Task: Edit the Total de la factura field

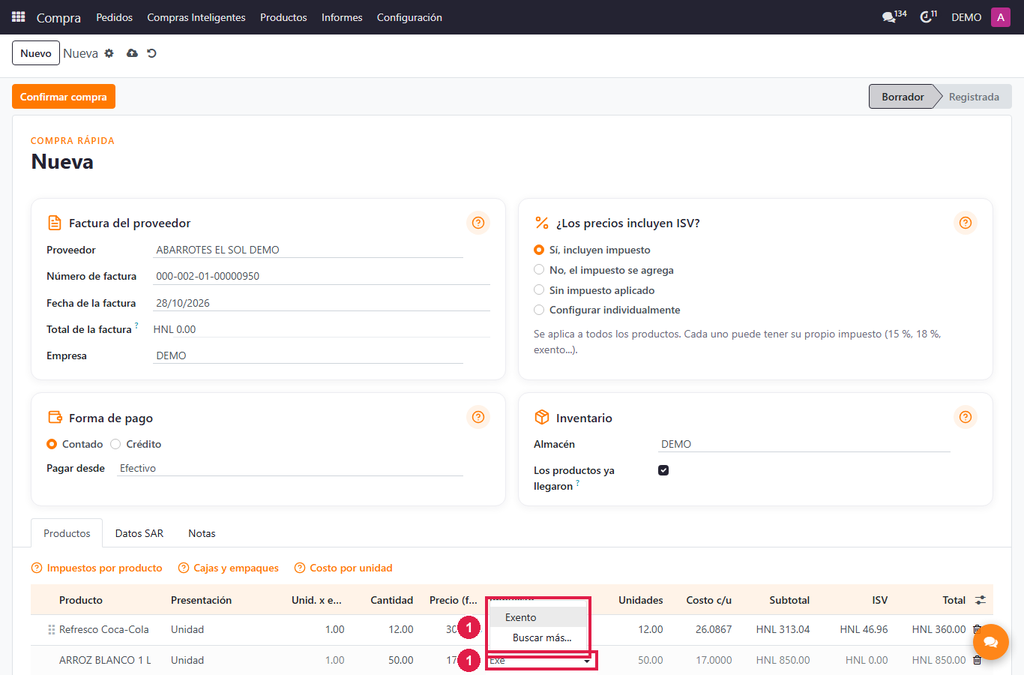Action: (321, 329)
